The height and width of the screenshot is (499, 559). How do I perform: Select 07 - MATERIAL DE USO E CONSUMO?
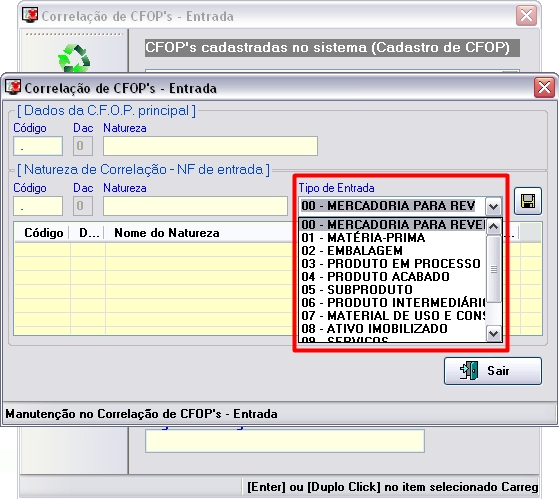coord(393,315)
